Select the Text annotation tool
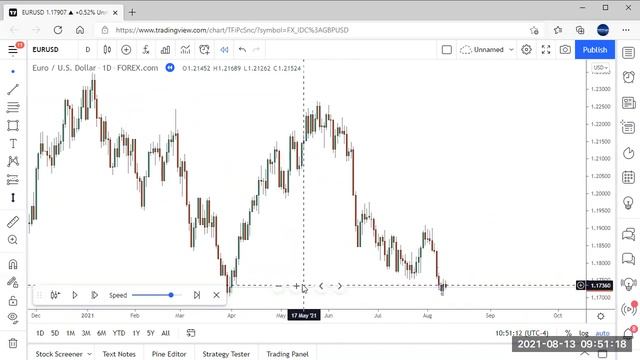The height and width of the screenshot is (360, 640). pos(13,143)
